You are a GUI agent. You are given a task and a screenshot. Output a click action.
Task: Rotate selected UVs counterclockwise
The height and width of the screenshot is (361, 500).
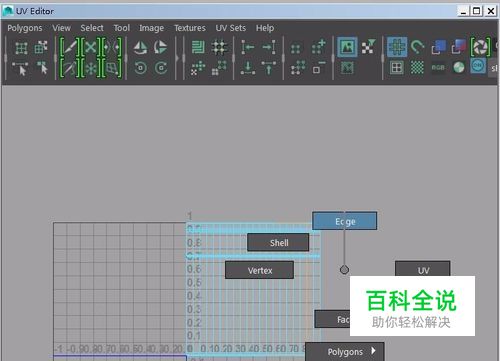pyautogui.click(x=140, y=68)
